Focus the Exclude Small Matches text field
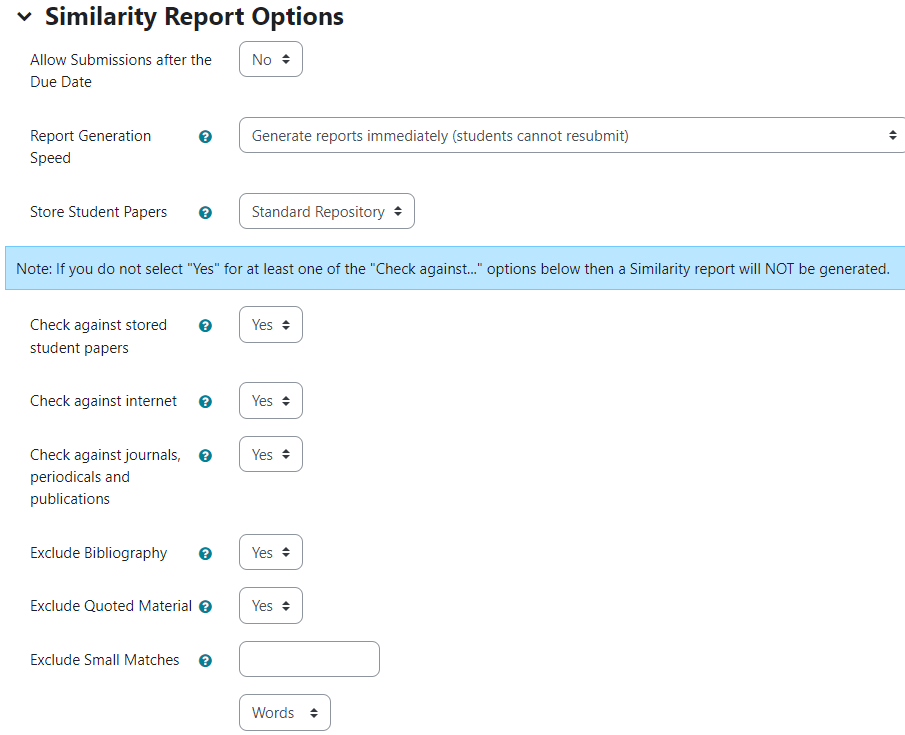The image size is (905, 735). pos(309,659)
